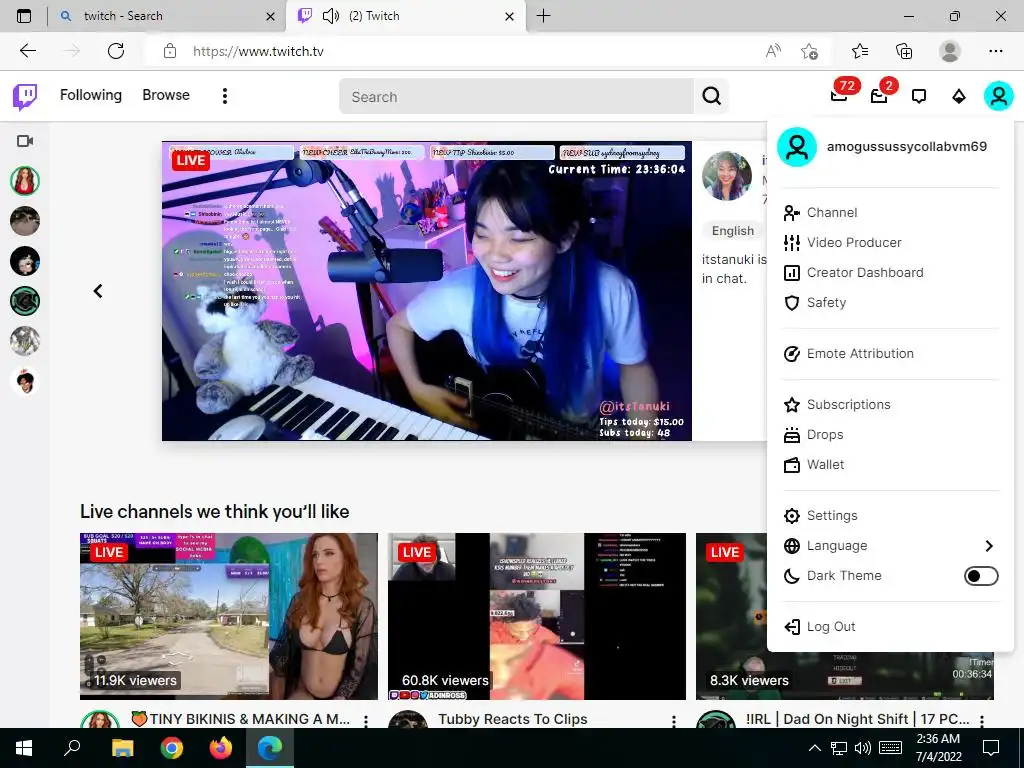Open Edge tab actions menu icon

24,16
